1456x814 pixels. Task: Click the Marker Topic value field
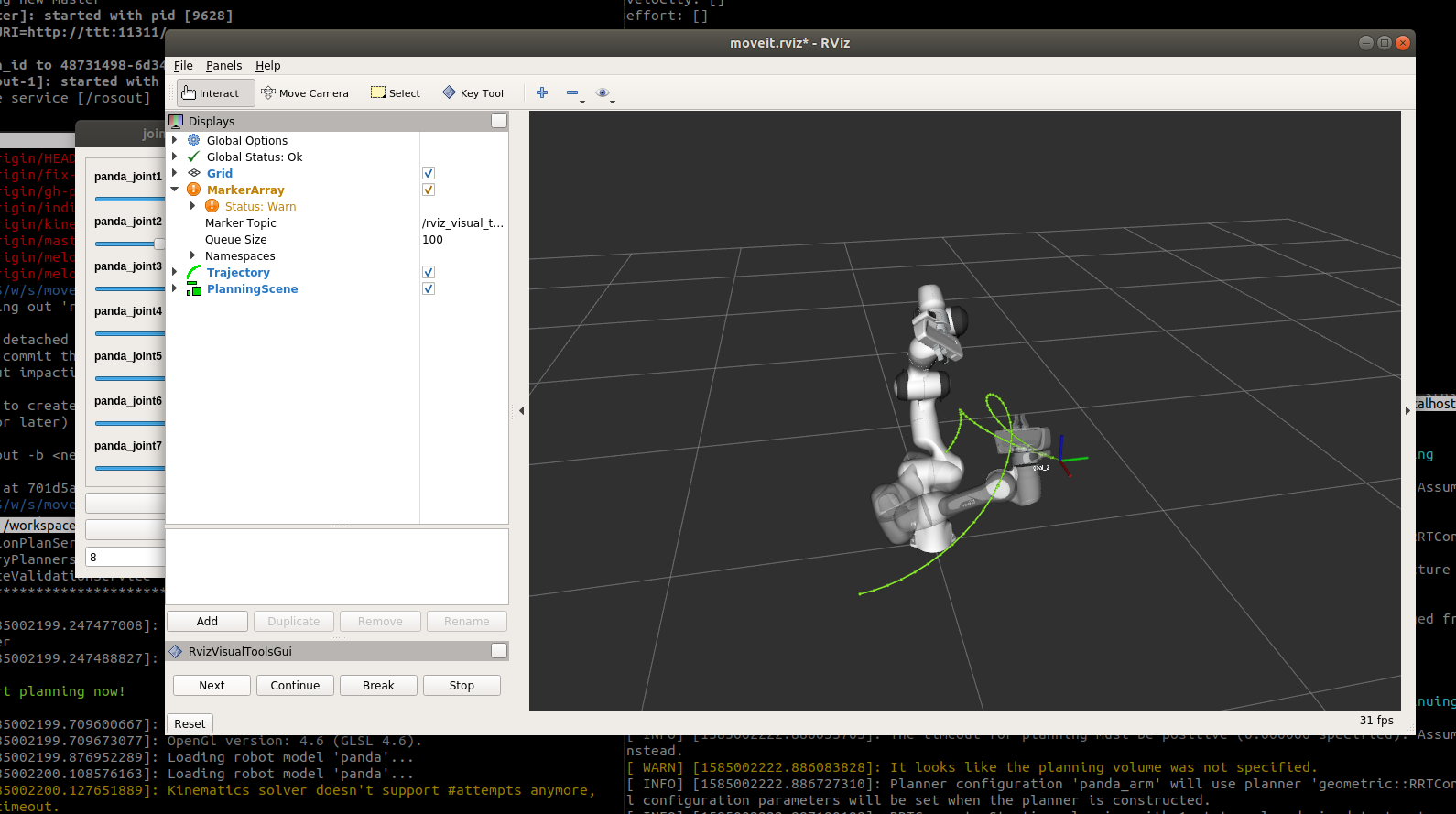click(x=463, y=222)
